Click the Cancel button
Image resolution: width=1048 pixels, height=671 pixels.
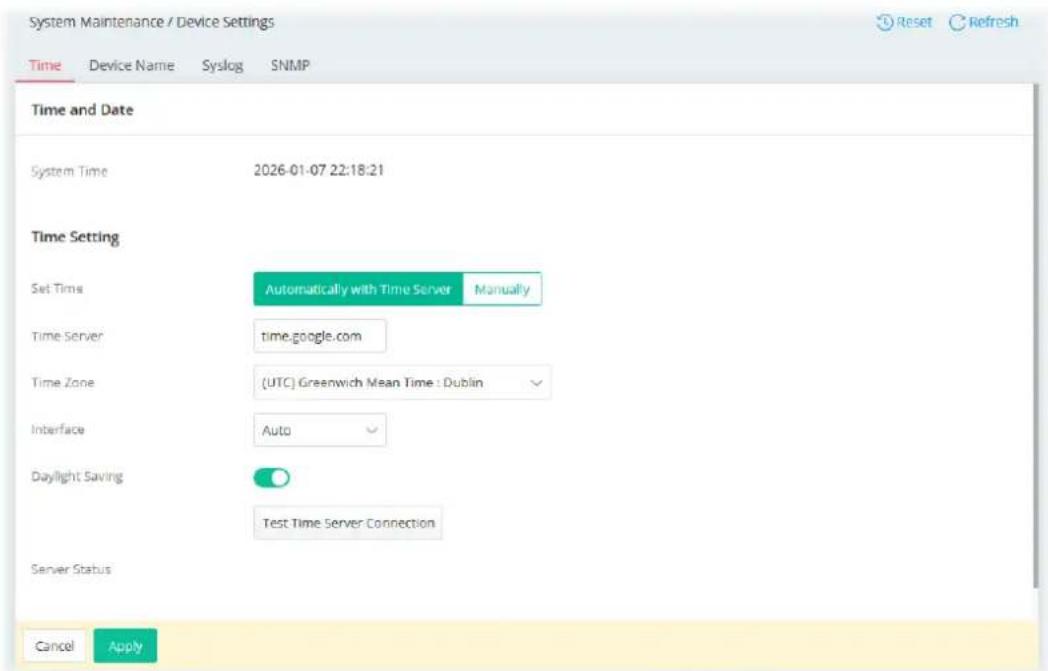(x=55, y=646)
